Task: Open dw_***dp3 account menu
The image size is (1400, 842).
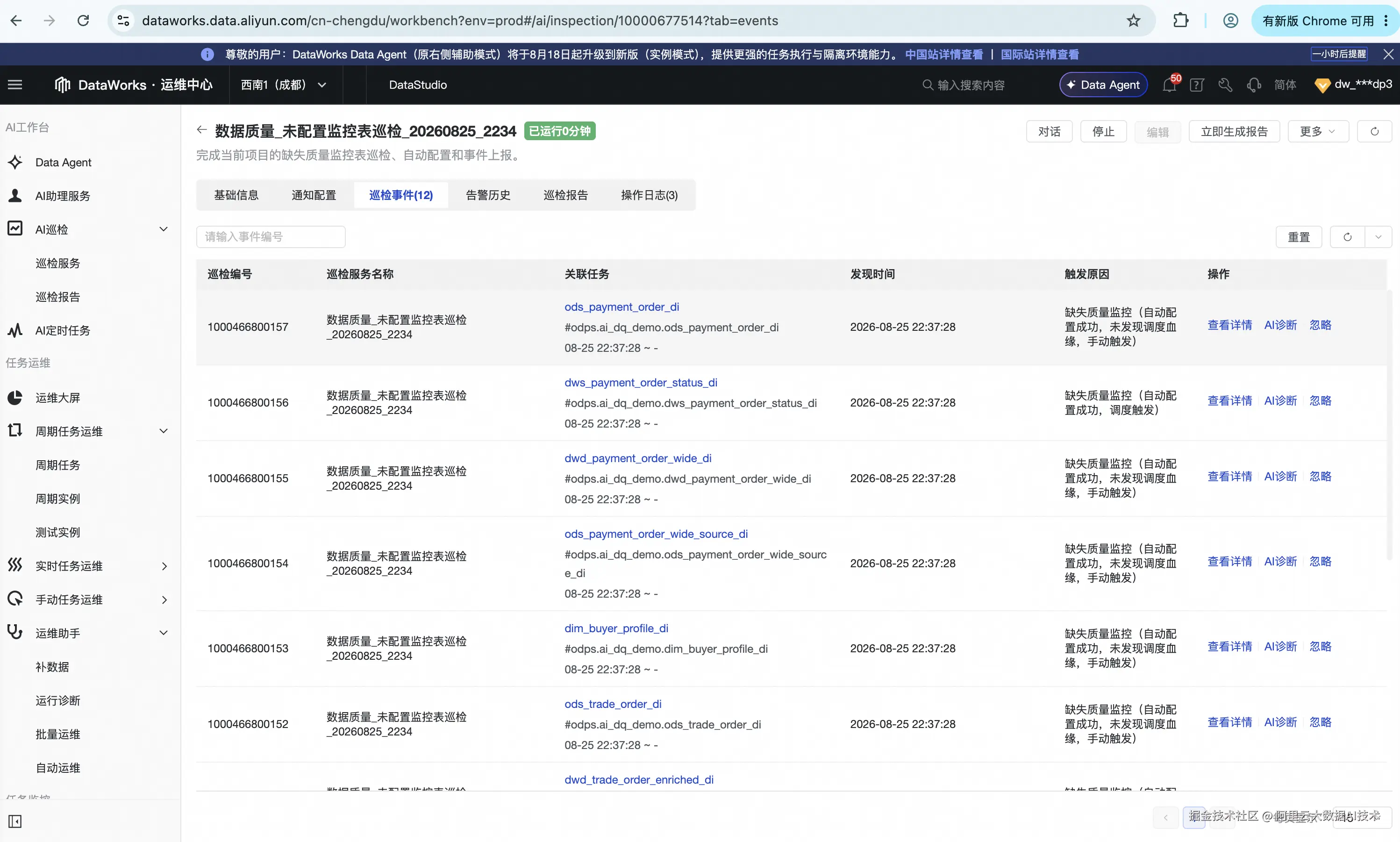Action: [1354, 85]
